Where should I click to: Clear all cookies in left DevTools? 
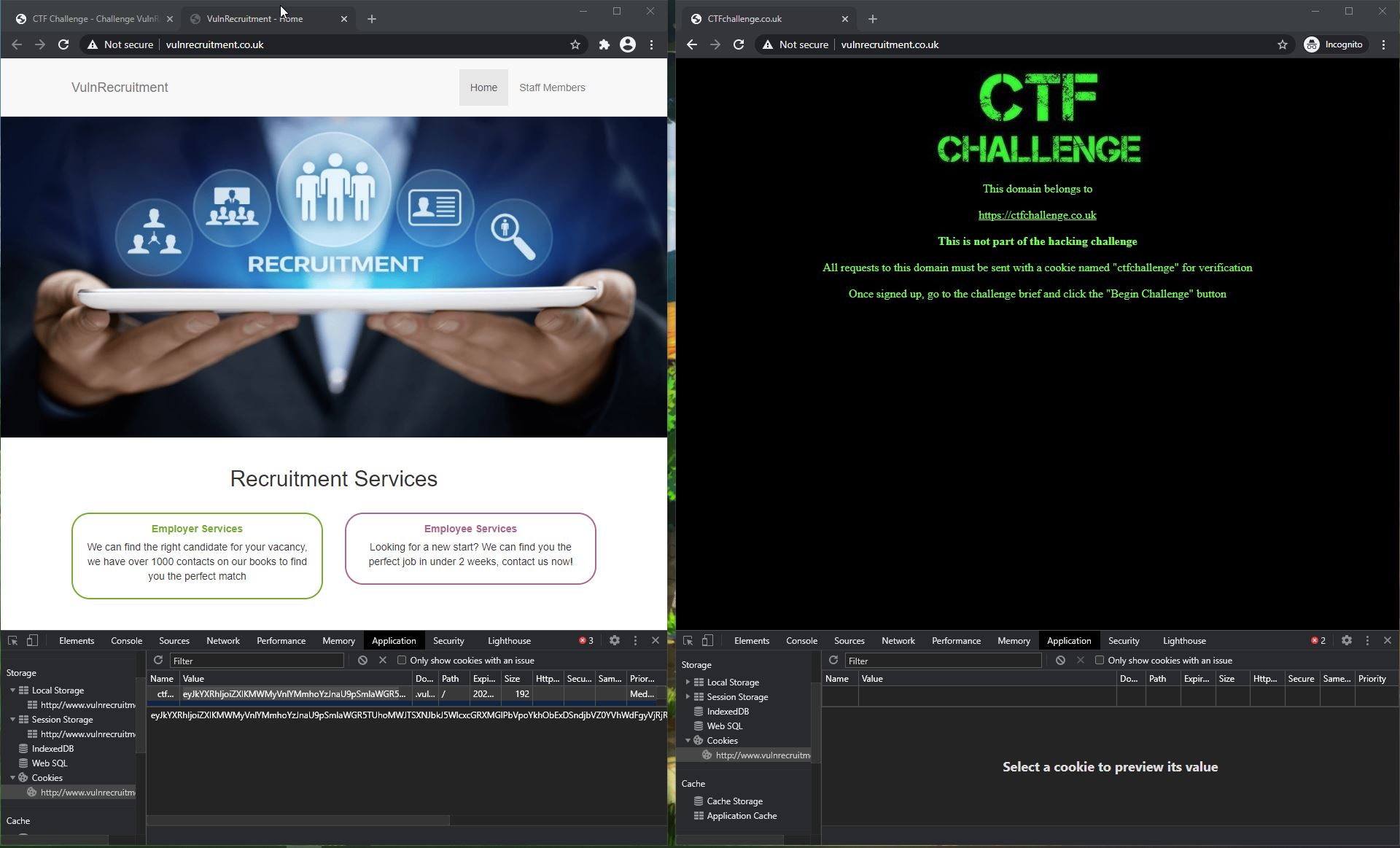pyautogui.click(x=362, y=660)
